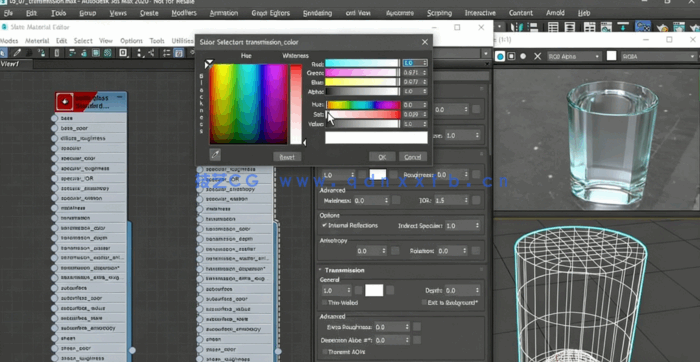Click Cancel in the Color Selector
The height and width of the screenshot is (362, 700).
(413, 157)
